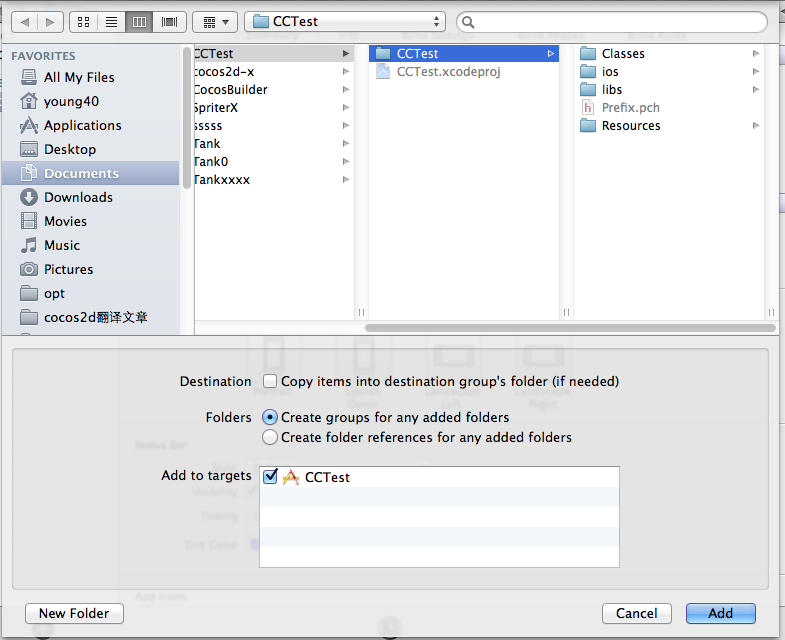Viewport: 785px width, 640px height.
Task: Enable copy items into destination folder
Action: coord(270,381)
